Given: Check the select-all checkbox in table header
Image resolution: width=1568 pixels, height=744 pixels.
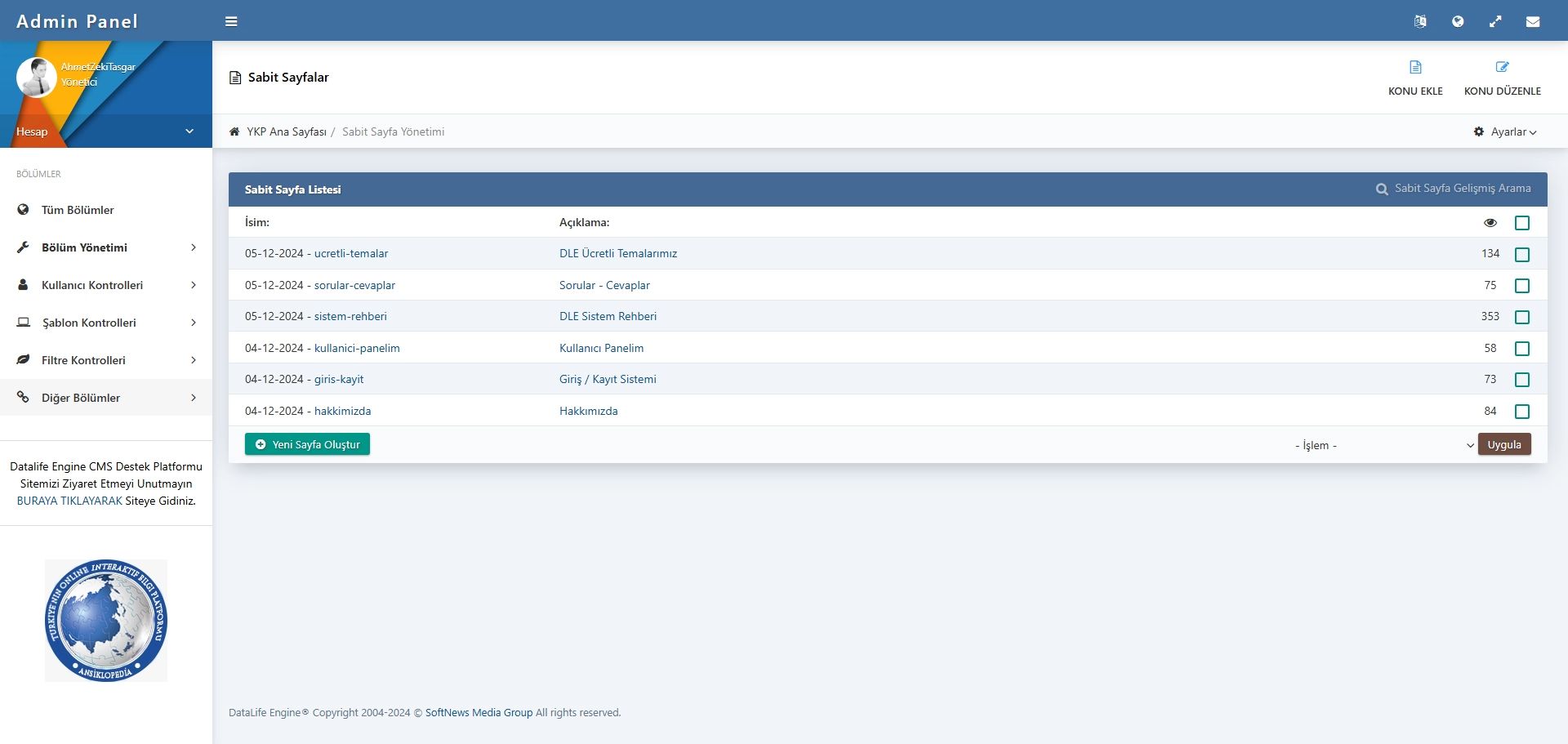Looking at the screenshot, I should coord(1522,223).
